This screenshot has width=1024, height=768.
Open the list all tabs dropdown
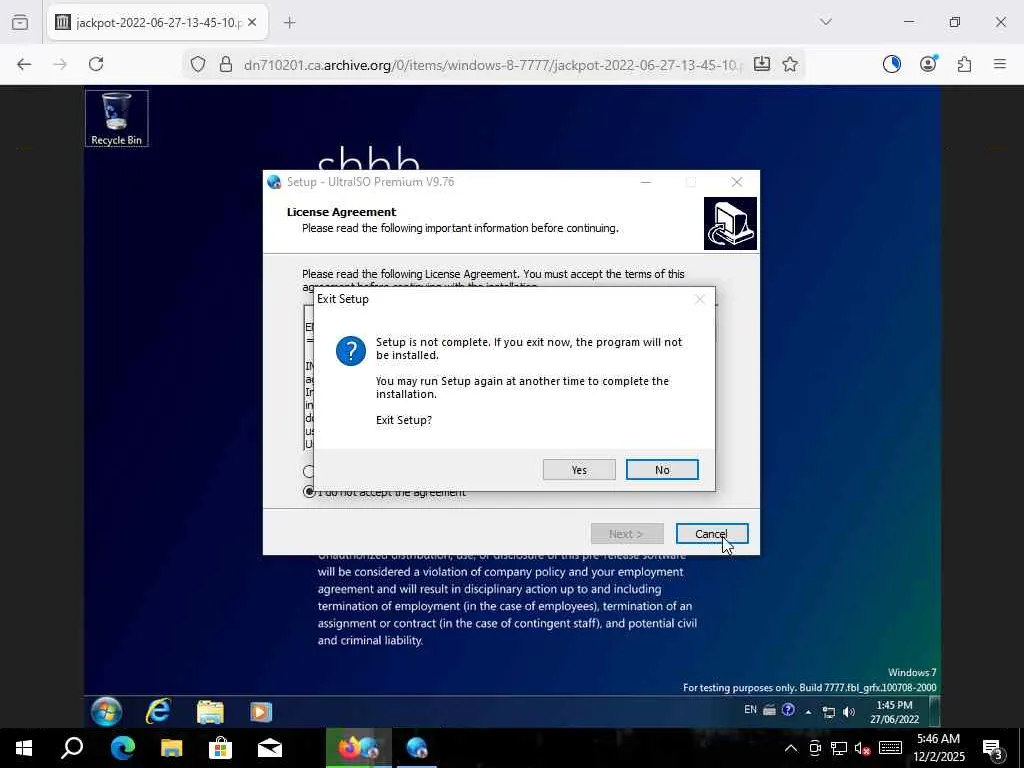(x=826, y=22)
